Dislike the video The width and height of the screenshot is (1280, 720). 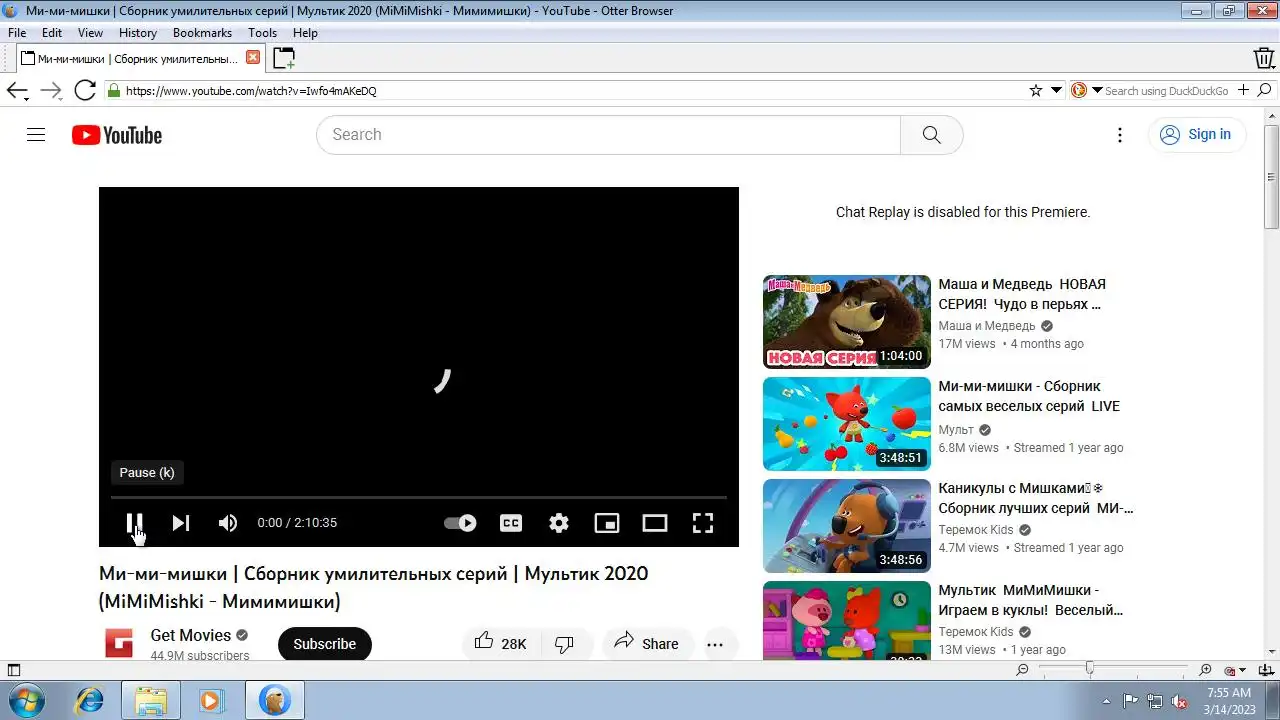coord(566,643)
